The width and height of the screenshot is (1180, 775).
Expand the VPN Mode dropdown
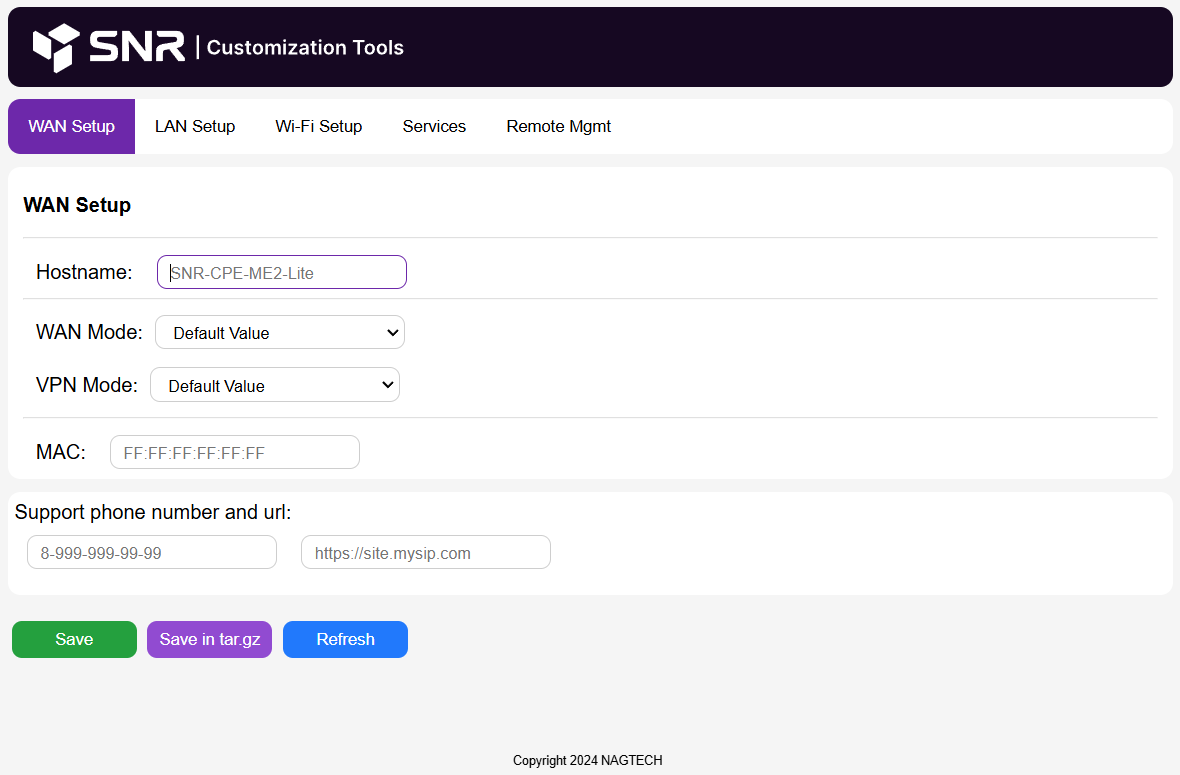pos(274,386)
